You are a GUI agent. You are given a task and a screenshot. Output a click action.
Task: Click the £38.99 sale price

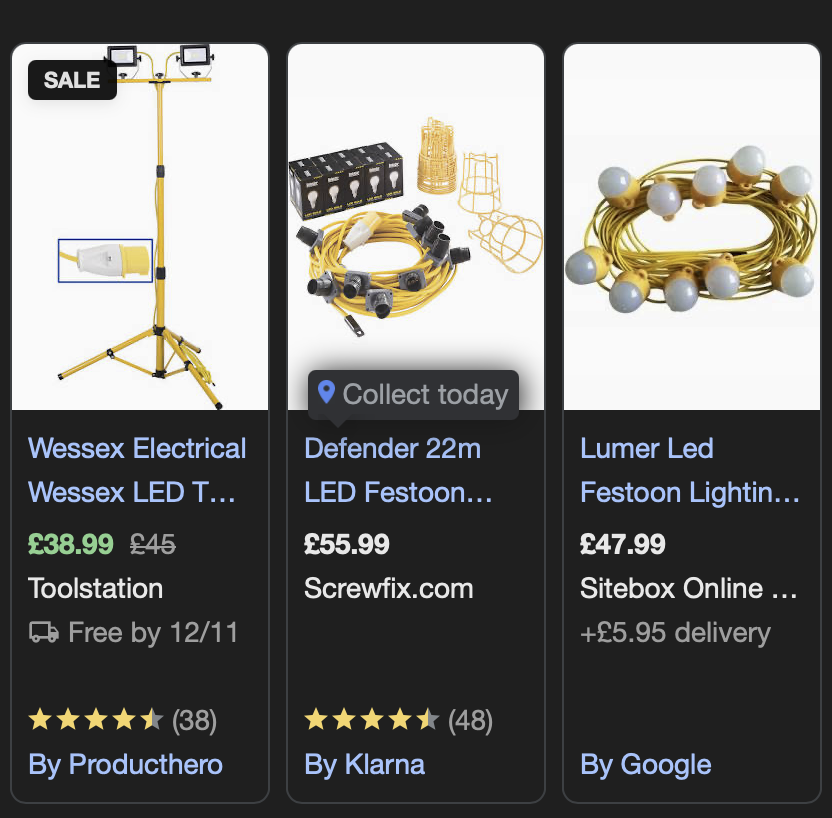point(71,544)
